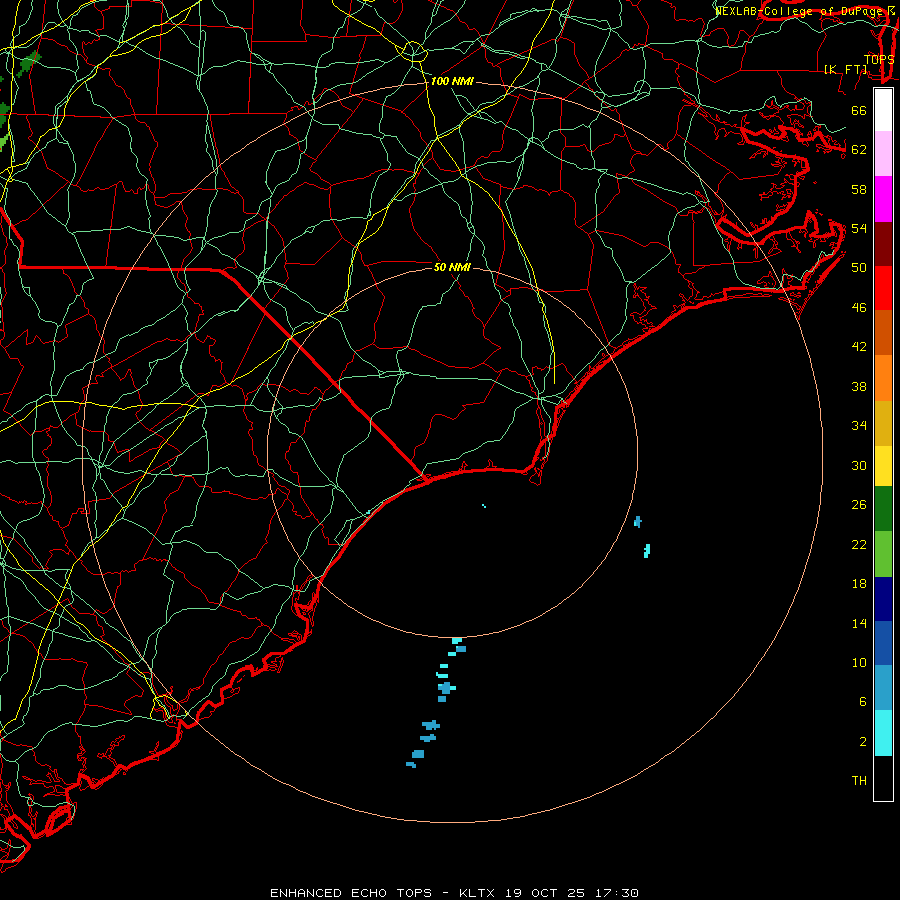Click the cyan echo at the 50 NMI ring south
The height and width of the screenshot is (900, 900).
point(457,641)
